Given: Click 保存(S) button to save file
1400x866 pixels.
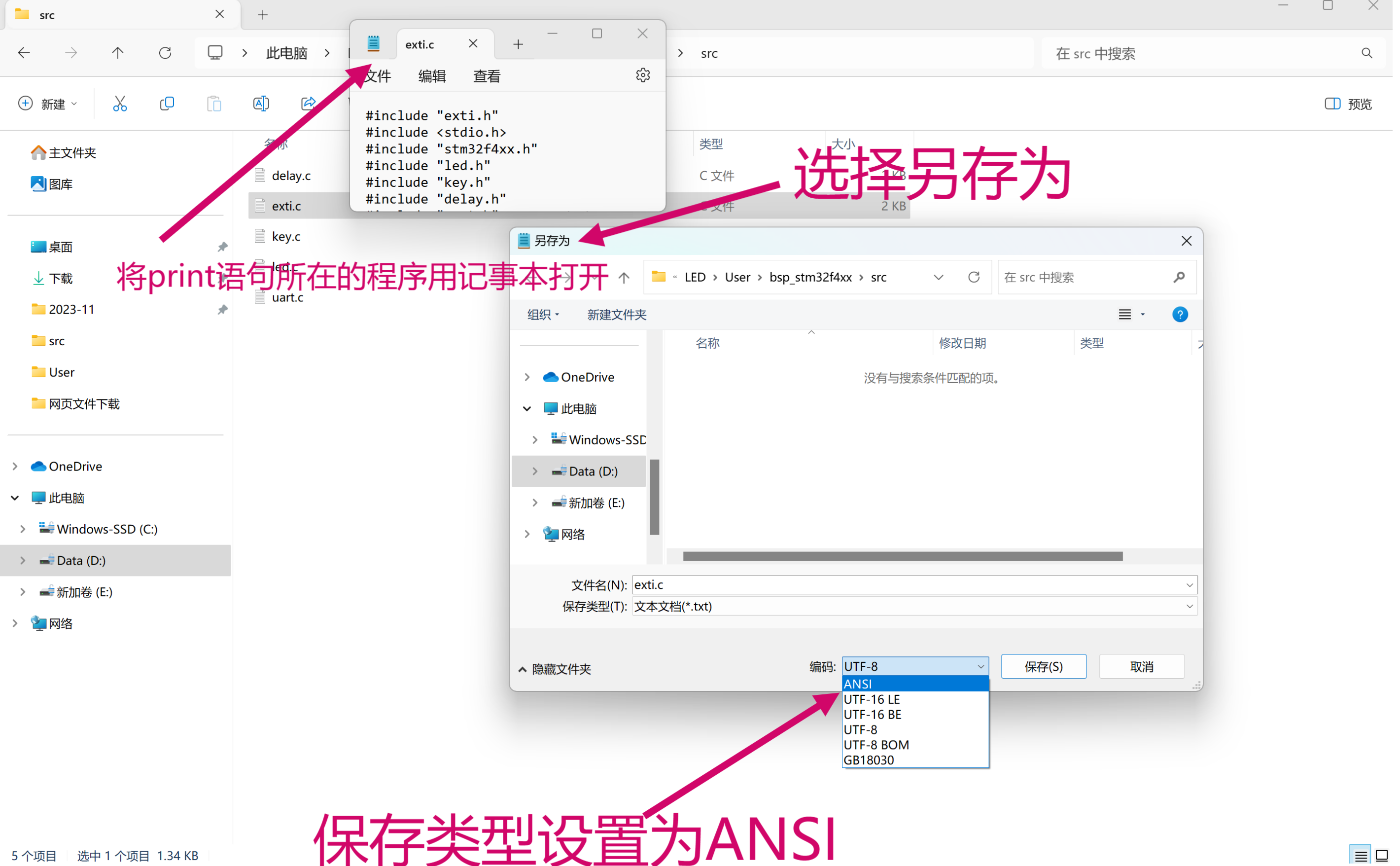Looking at the screenshot, I should pyautogui.click(x=1043, y=666).
